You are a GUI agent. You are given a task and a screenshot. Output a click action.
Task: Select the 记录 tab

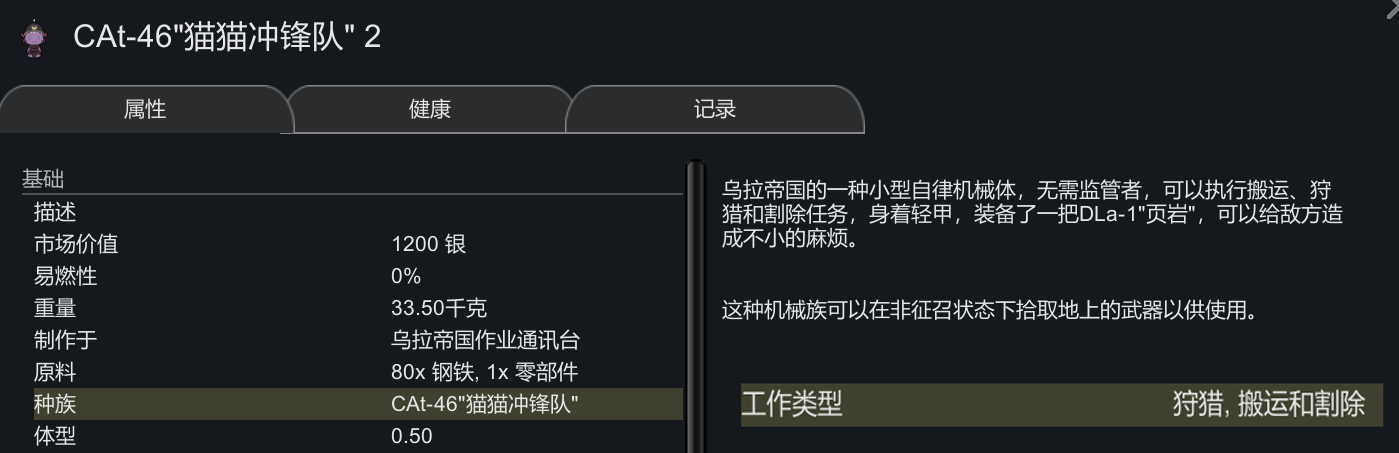(x=715, y=109)
